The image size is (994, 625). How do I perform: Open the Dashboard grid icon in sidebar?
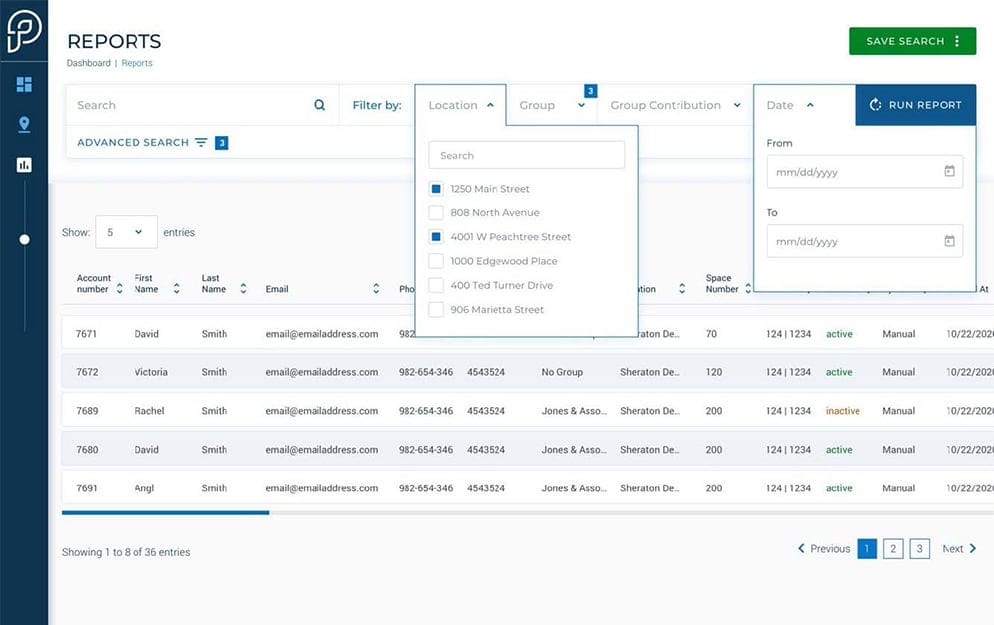(23, 84)
